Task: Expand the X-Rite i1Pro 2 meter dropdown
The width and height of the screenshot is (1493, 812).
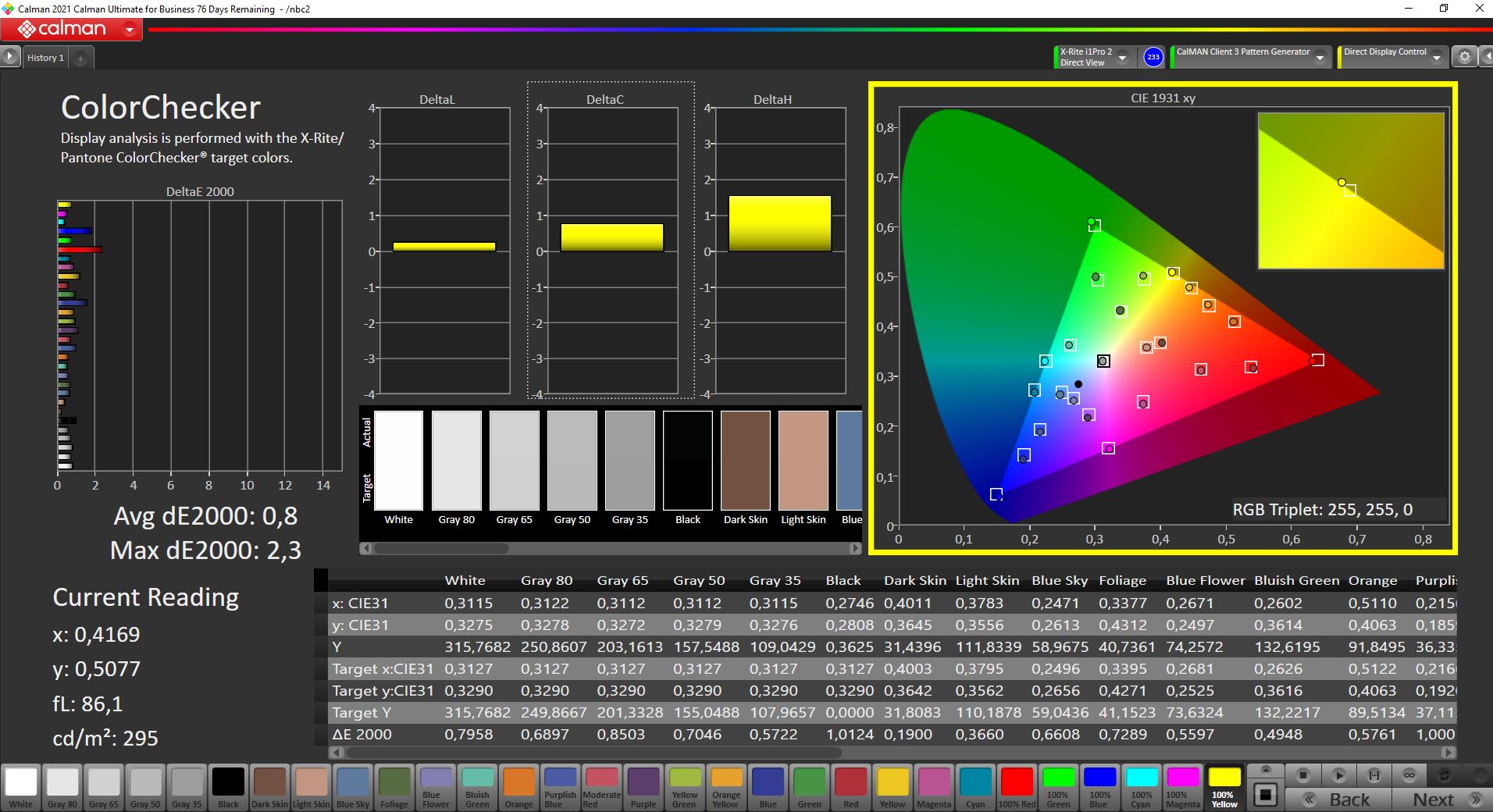Action: [x=1122, y=58]
